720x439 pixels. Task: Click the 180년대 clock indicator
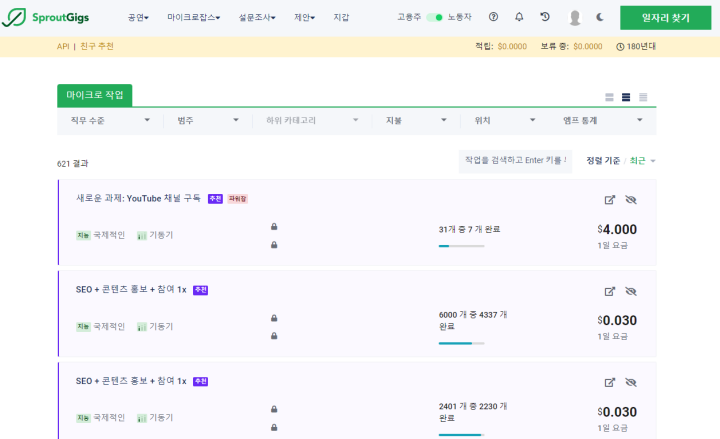[636, 46]
